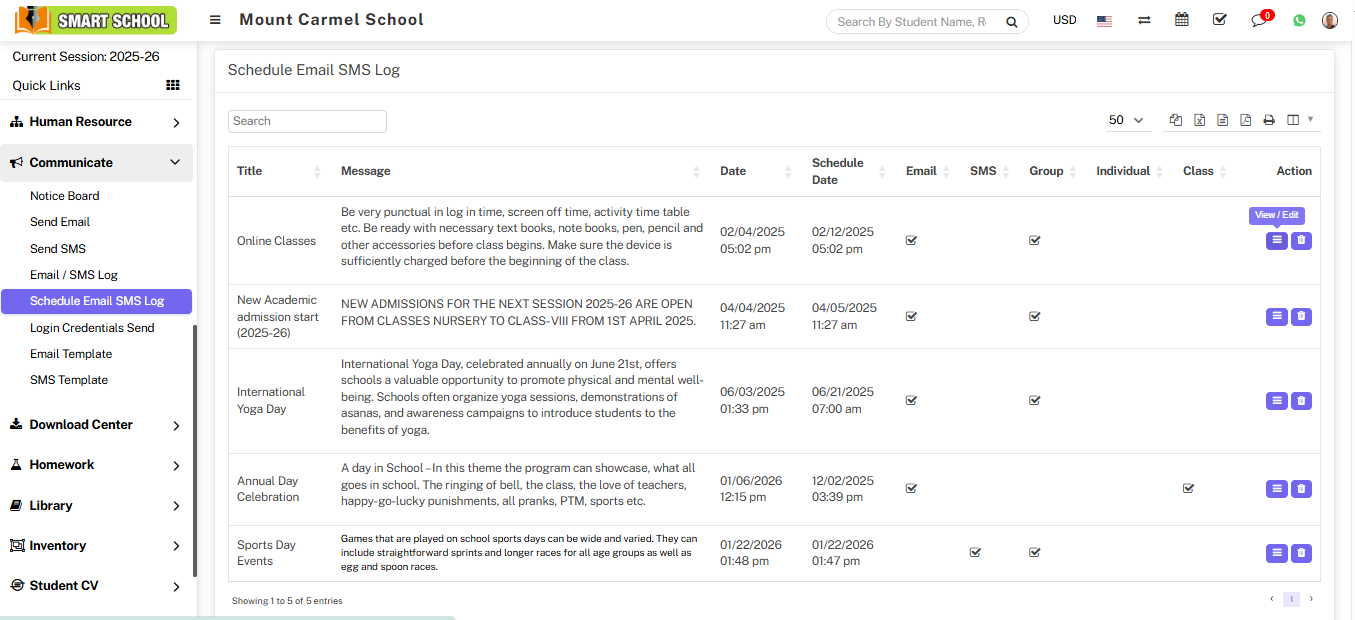The height and width of the screenshot is (620, 1355).
Task: Open the 50 entries per page dropdown
Action: click(x=1126, y=120)
